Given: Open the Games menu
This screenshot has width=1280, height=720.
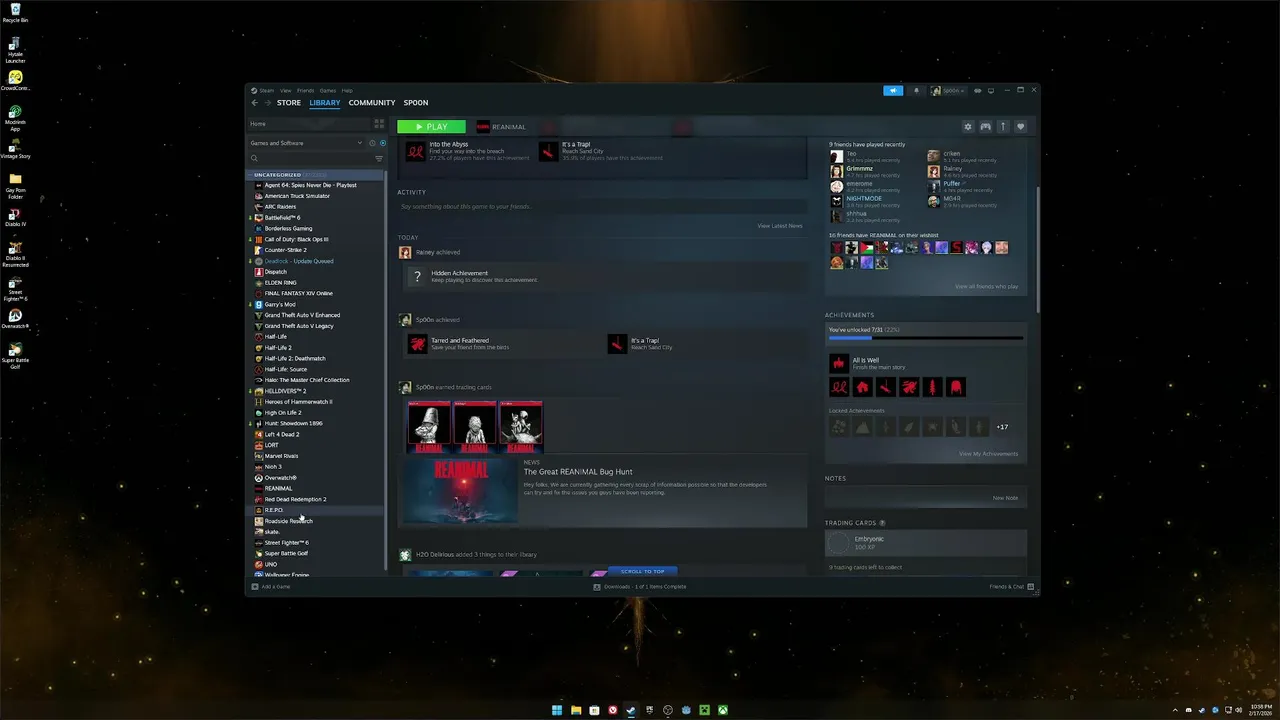Looking at the screenshot, I should [x=328, y=90].
